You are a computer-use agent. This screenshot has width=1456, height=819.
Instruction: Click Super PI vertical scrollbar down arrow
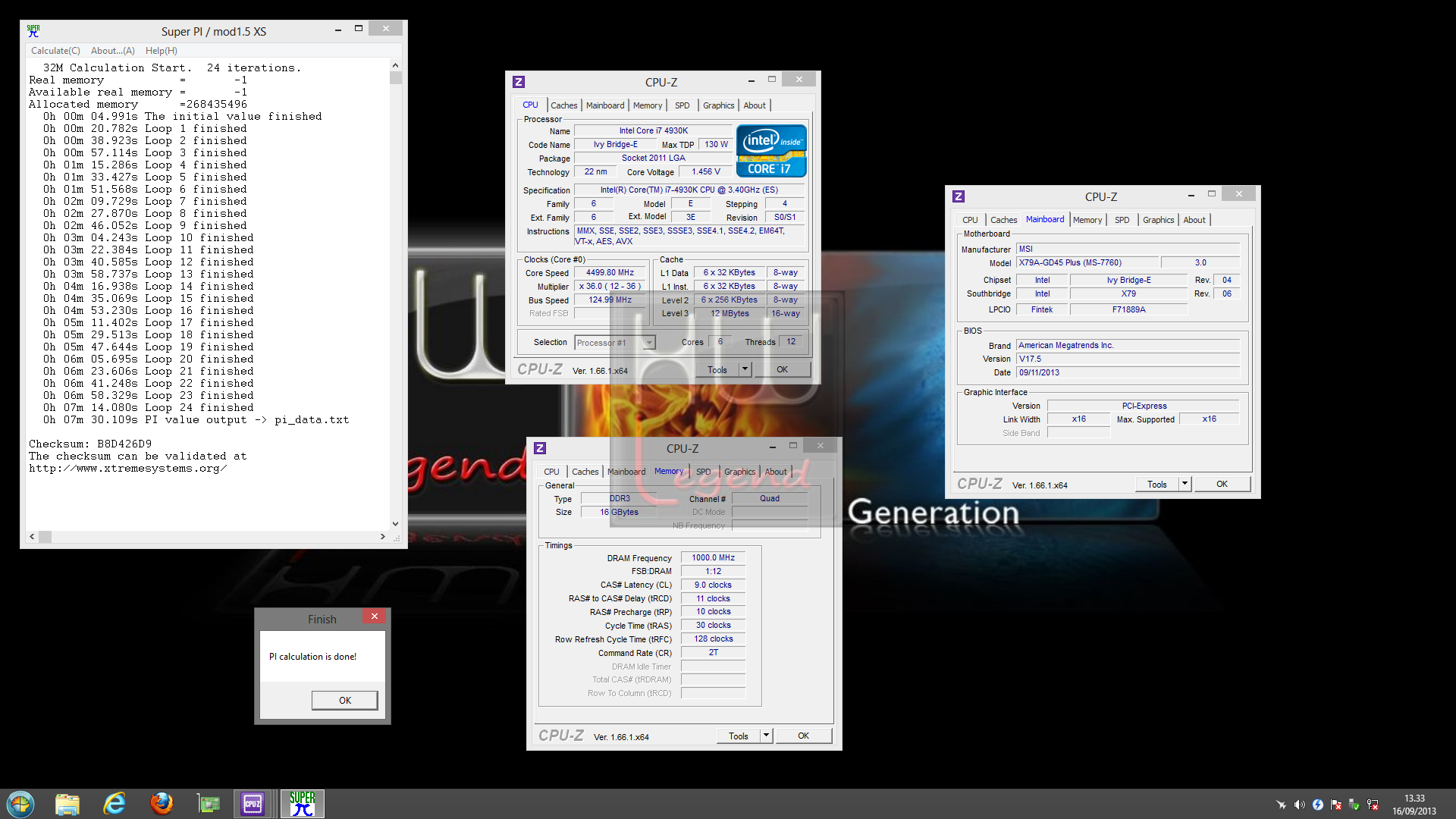[395, 523]
